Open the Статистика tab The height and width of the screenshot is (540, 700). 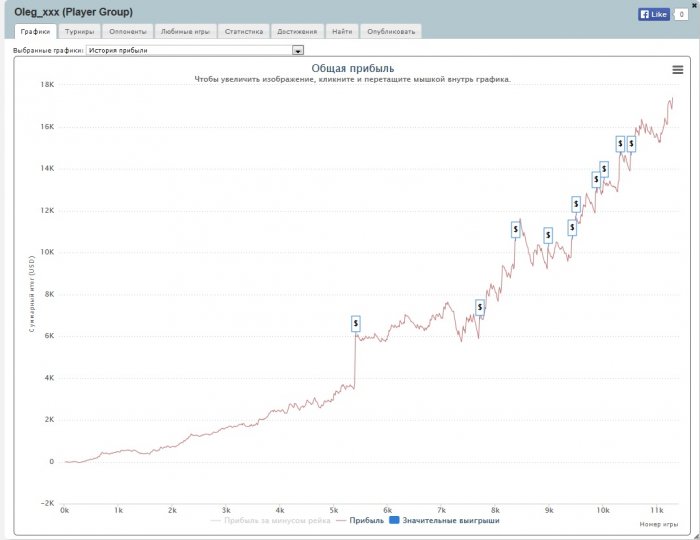pos(244,31)
